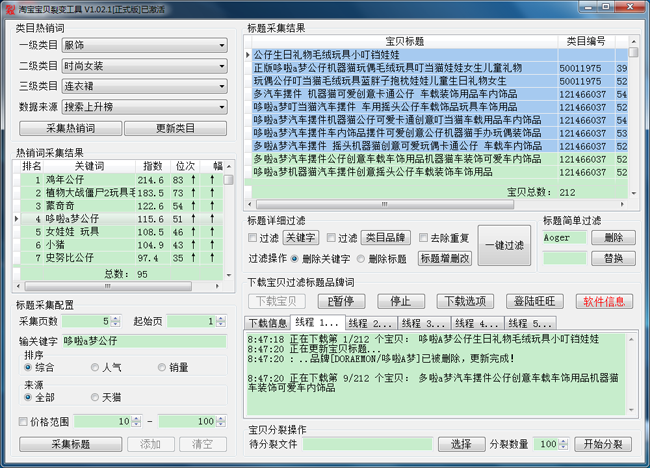The height and width of the screenshot is (468, 650).
Task: Click the 类目编号 column header
Action: point(585,41)
